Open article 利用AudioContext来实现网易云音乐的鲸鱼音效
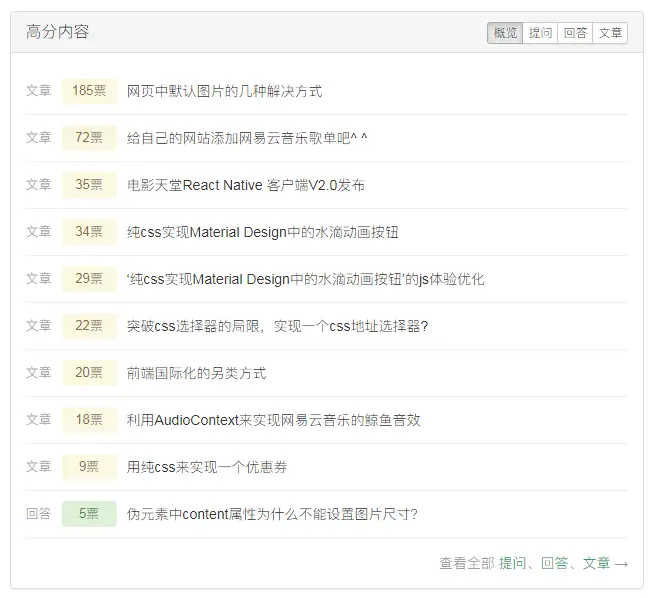650x598 pixels. click(x=273, y=420)
